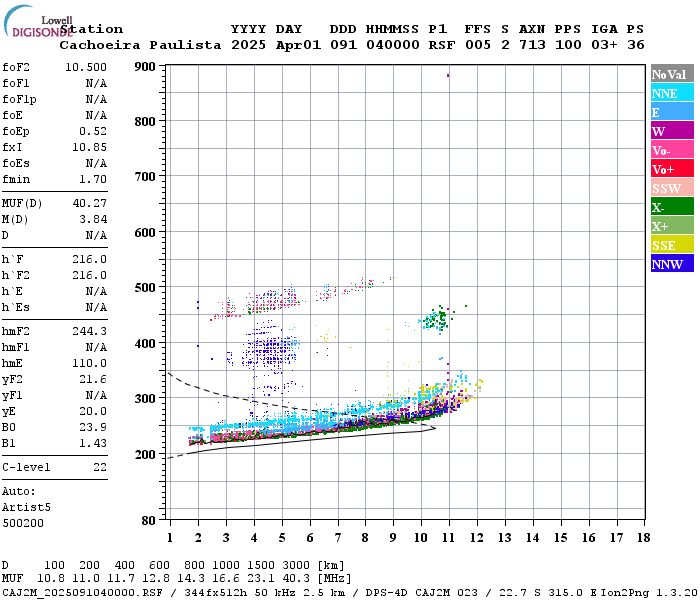Click the Lowell Digisonde logo

(38, 21)
